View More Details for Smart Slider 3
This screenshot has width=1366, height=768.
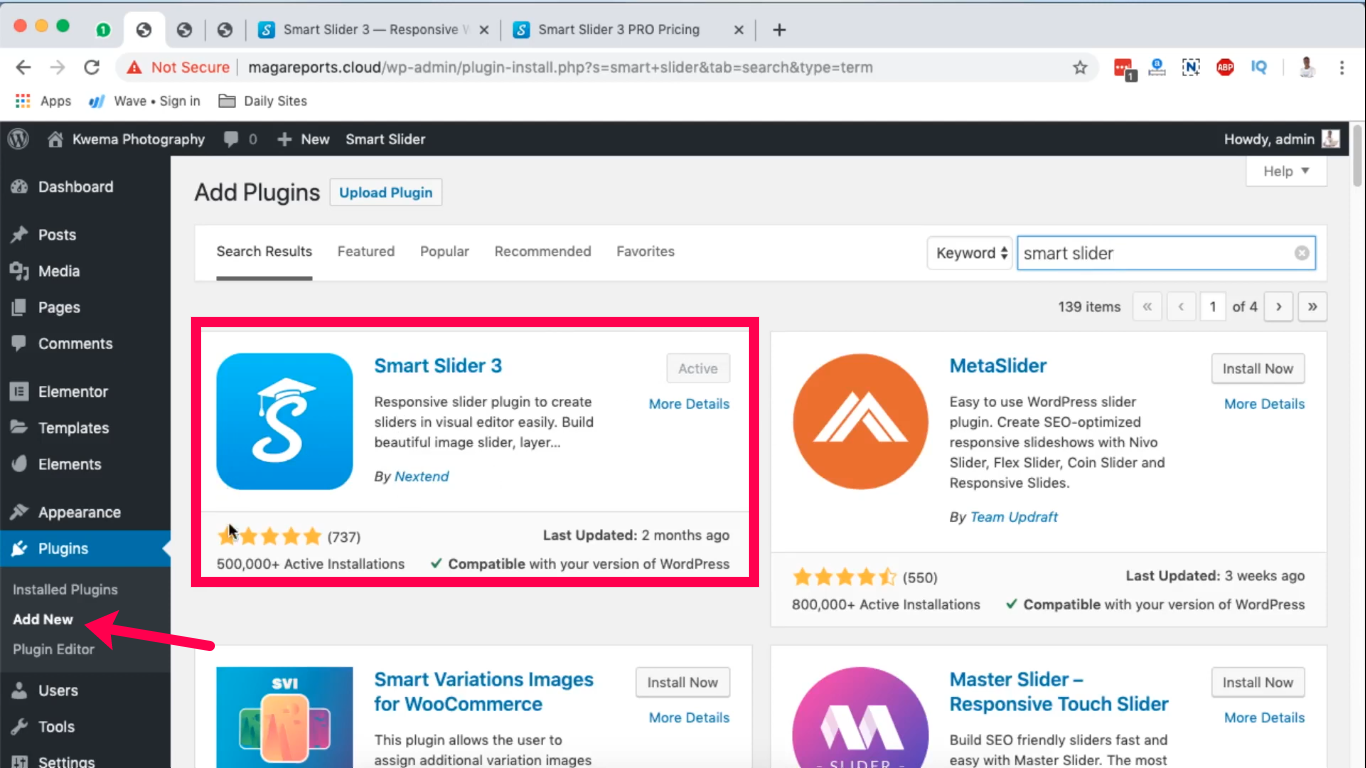[689, 404]
